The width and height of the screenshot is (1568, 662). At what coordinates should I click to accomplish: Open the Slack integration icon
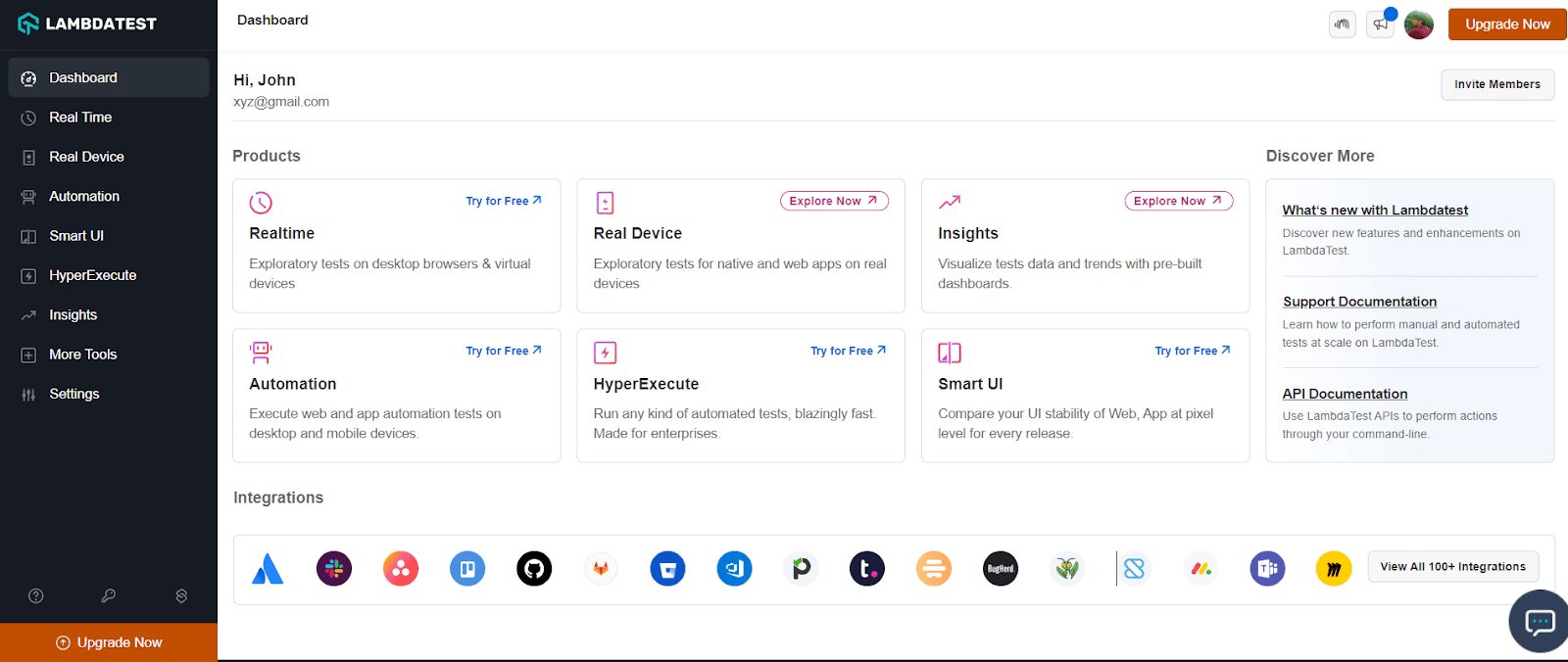click(334, 568)
